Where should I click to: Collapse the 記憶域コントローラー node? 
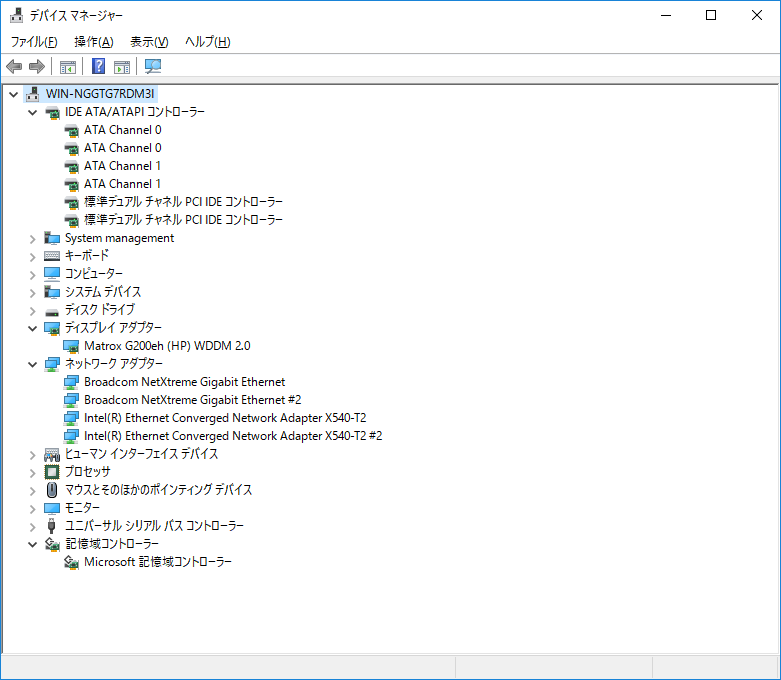click(32, 544)
